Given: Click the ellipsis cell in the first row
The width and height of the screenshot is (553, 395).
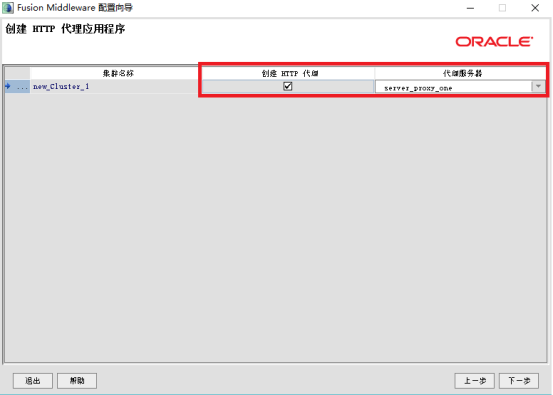Looking at the screenshot, I should 22,86.
